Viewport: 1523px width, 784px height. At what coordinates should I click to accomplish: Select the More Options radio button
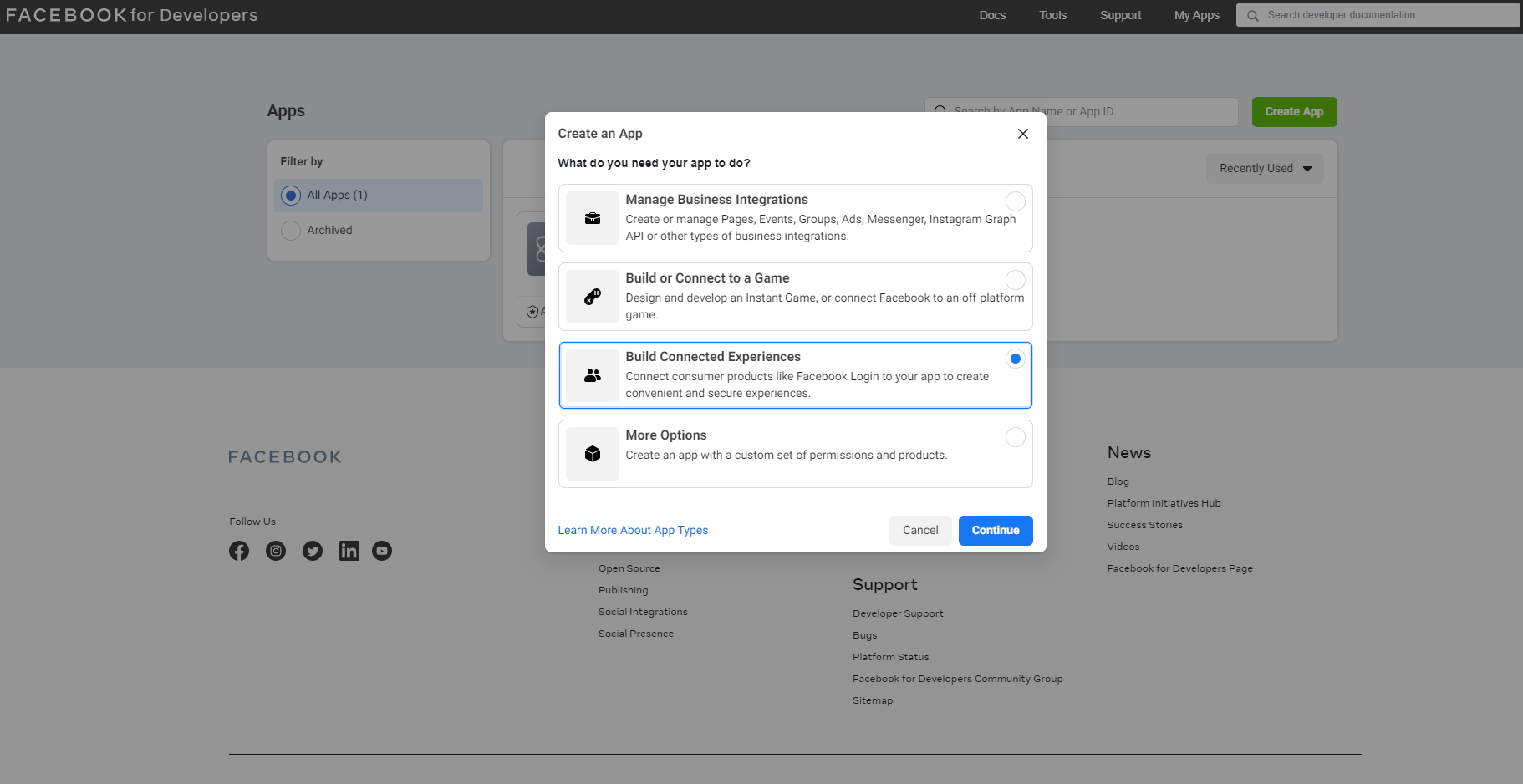click(1015, 437)
